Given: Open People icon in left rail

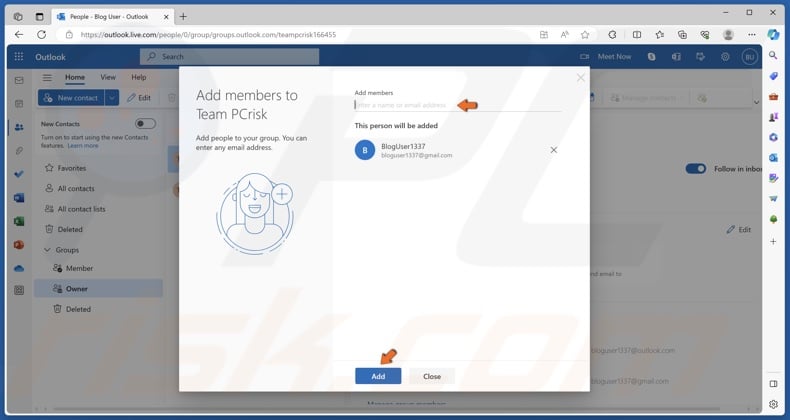Looking at the screenshot, I should point(19,127).
